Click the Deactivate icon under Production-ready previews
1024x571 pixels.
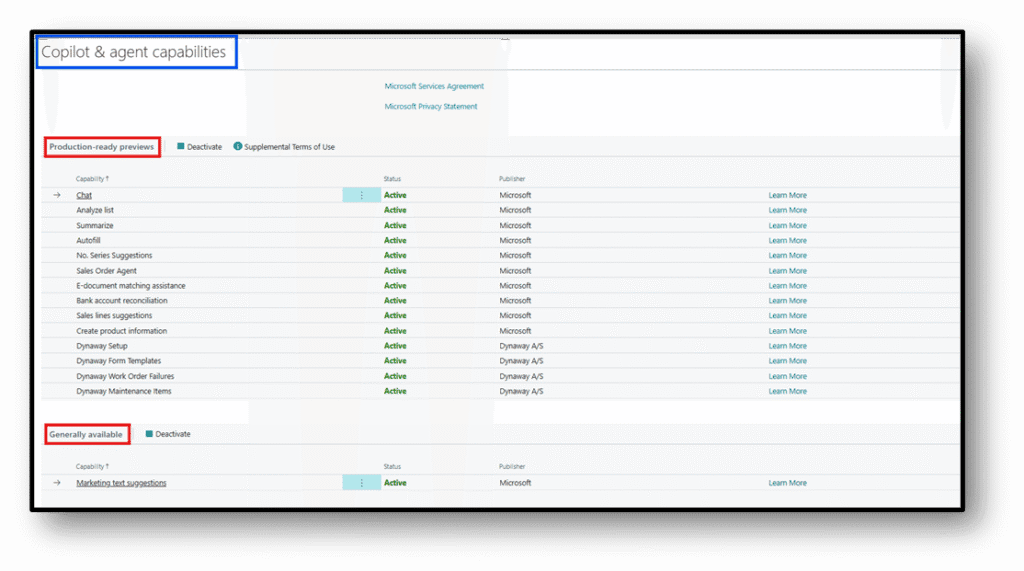[181, 147]
